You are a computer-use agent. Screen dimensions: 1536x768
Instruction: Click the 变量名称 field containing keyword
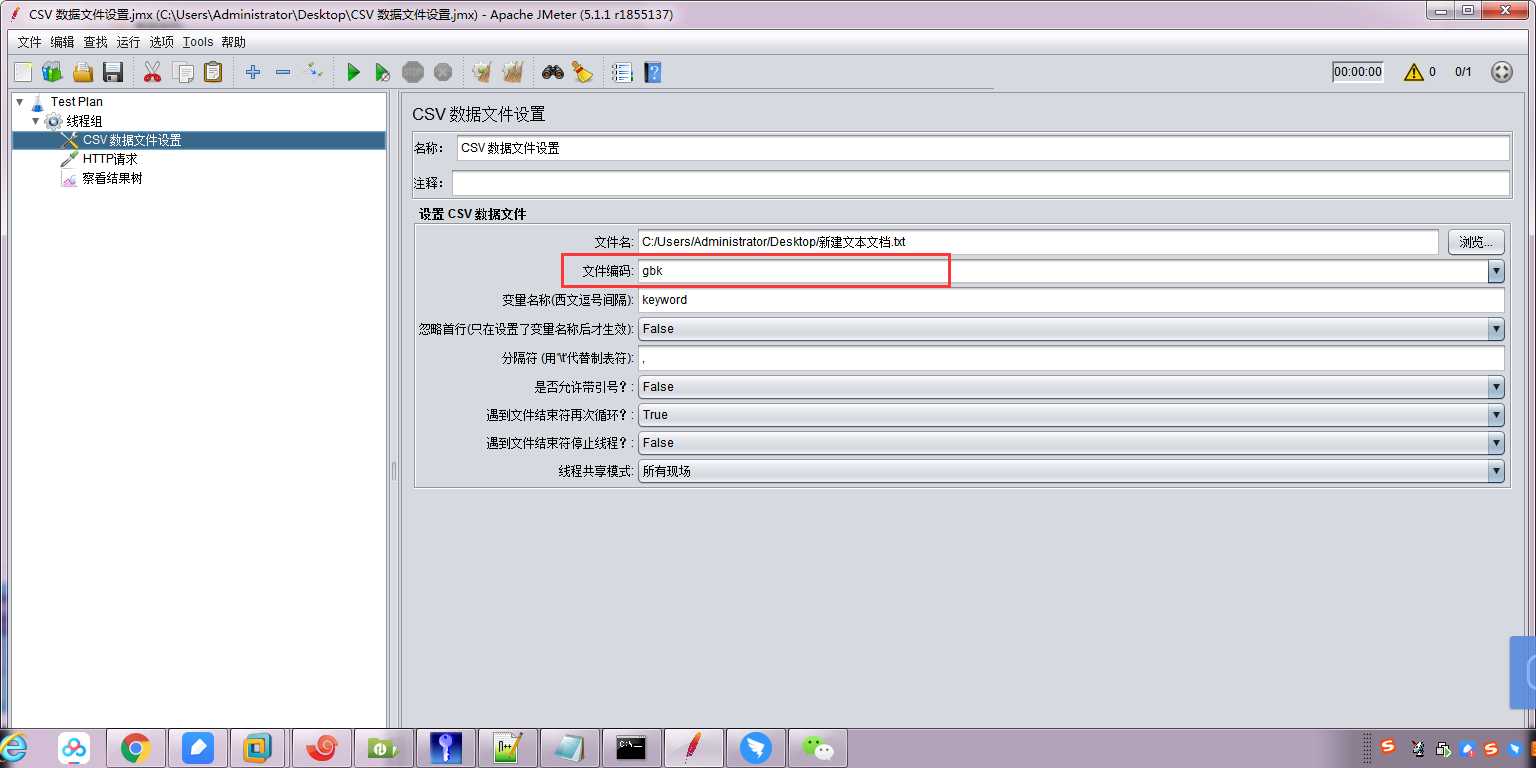tap(1071, 300)
